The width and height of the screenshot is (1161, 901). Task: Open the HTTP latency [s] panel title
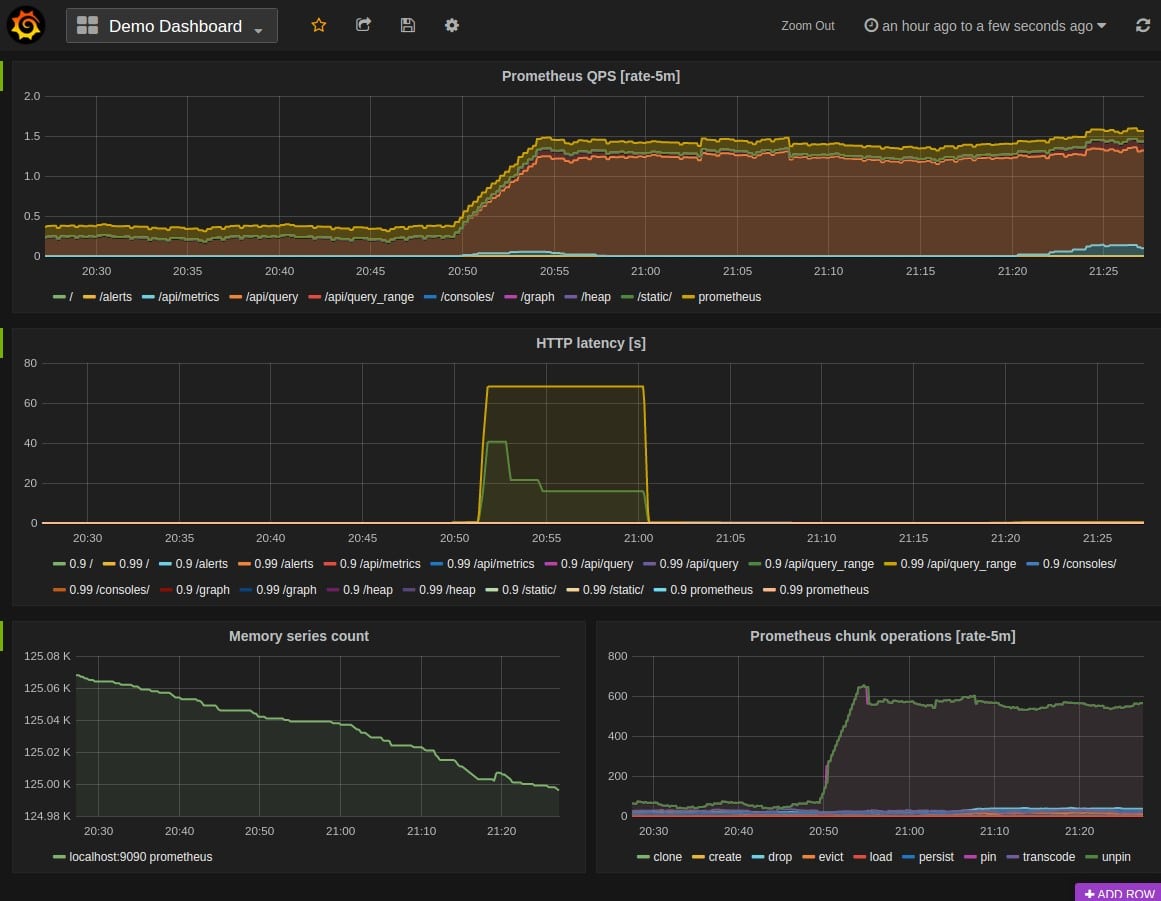click(x=590, y=344)
